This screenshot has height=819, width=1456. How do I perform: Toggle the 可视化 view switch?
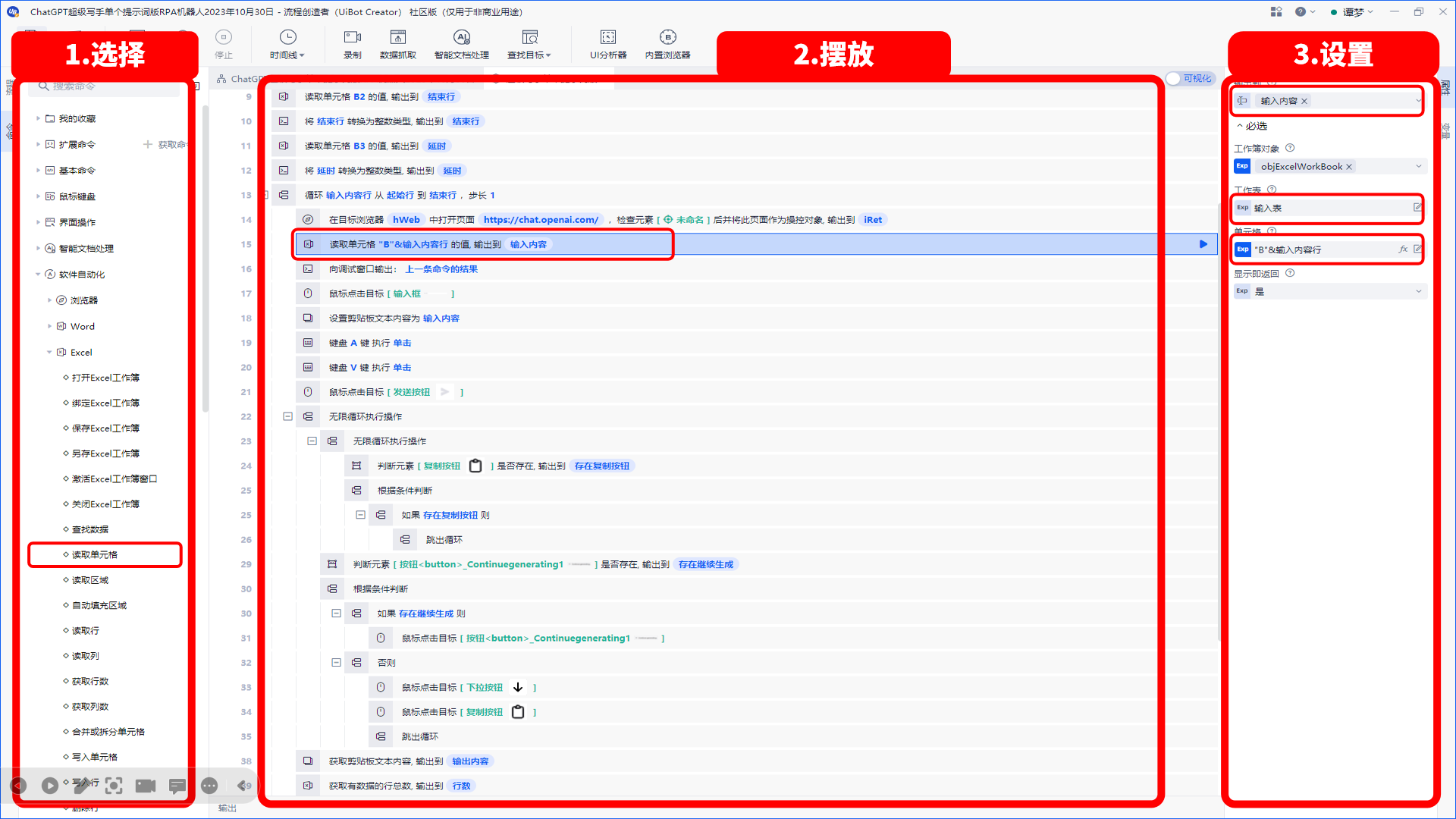[x=1190, y=78]
